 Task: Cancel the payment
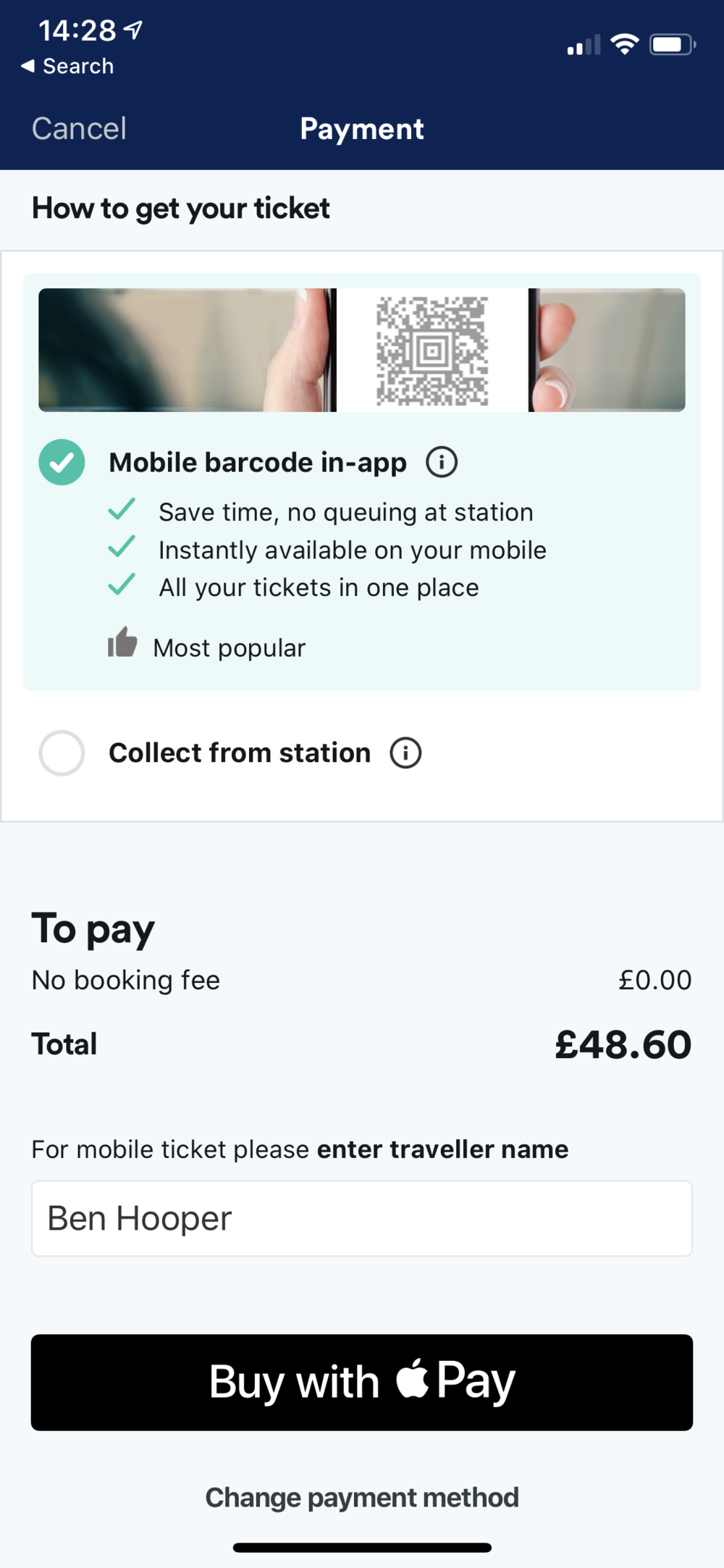tap(79, 129)
